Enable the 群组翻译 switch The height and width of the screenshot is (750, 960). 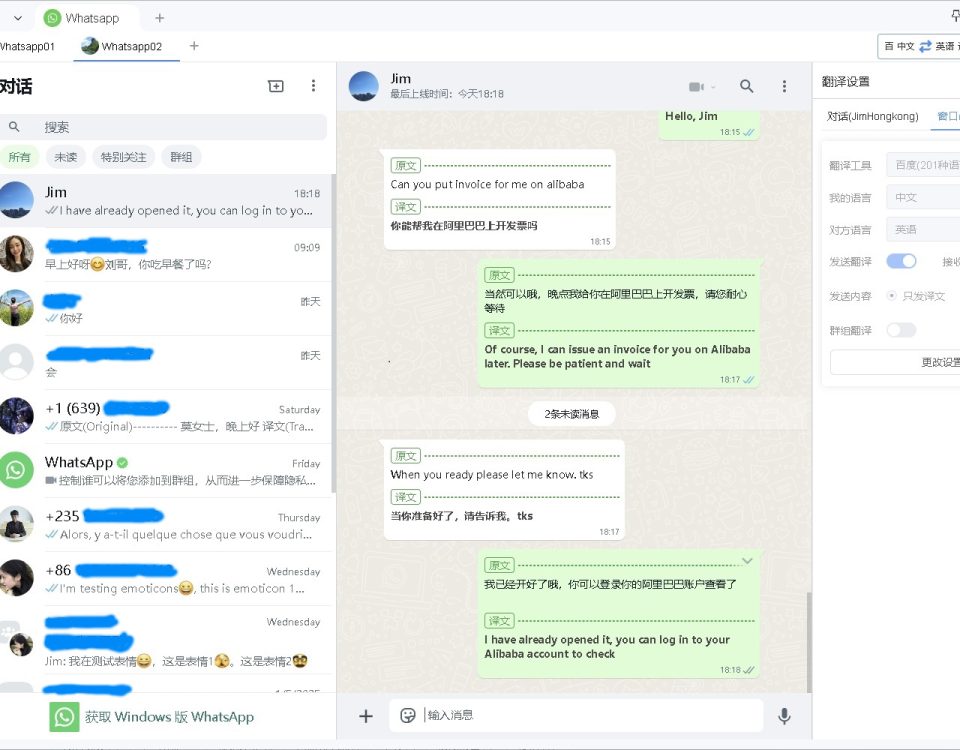(901, 331)
